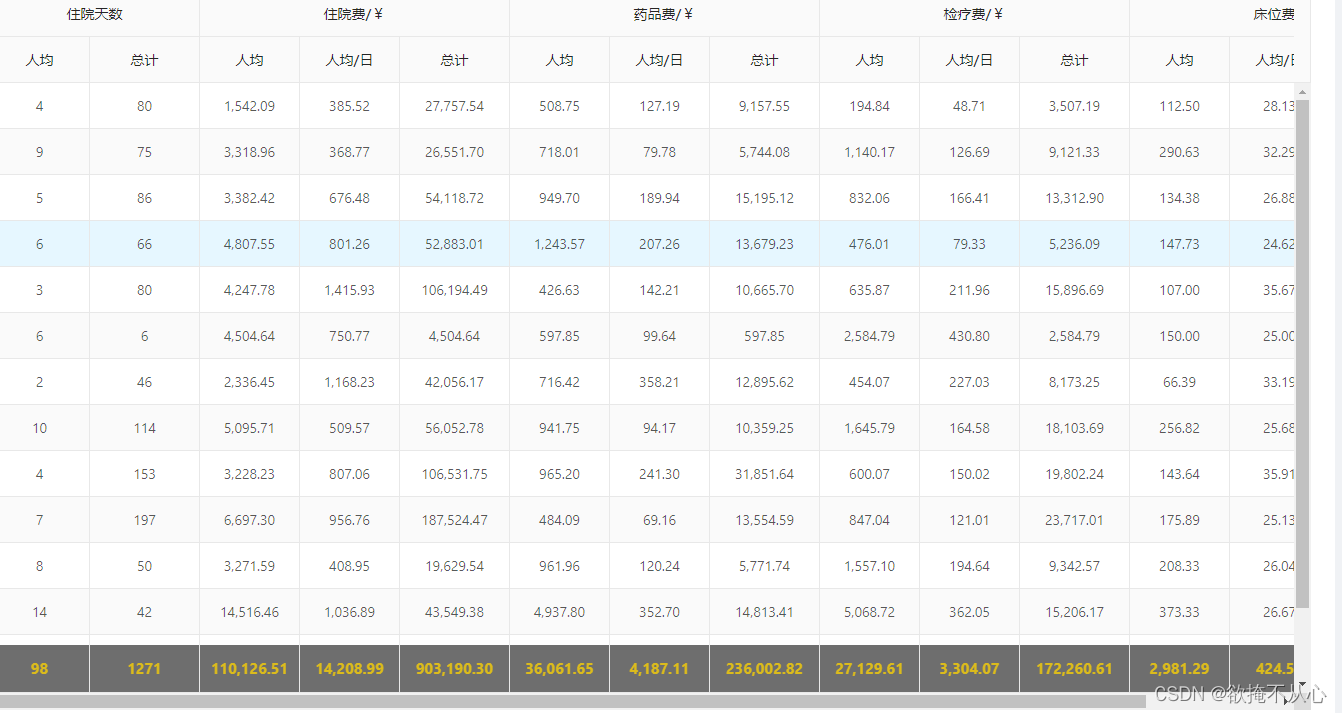
Task: Sort by 人均 under 检疗费/¥
Action: [869, 60]
